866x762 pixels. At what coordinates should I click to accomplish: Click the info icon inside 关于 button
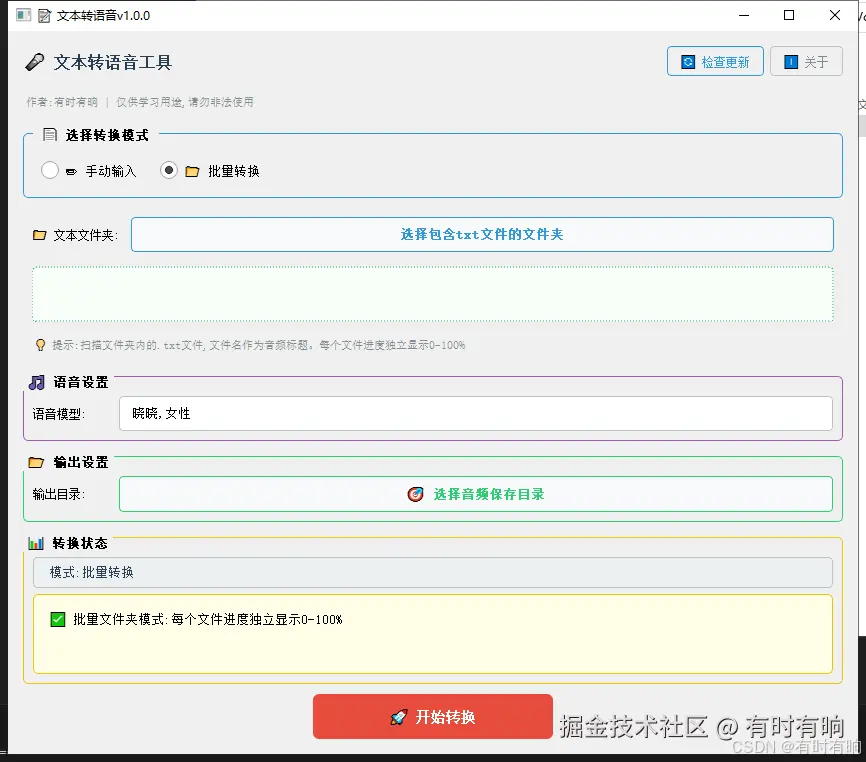coord(789,61)
